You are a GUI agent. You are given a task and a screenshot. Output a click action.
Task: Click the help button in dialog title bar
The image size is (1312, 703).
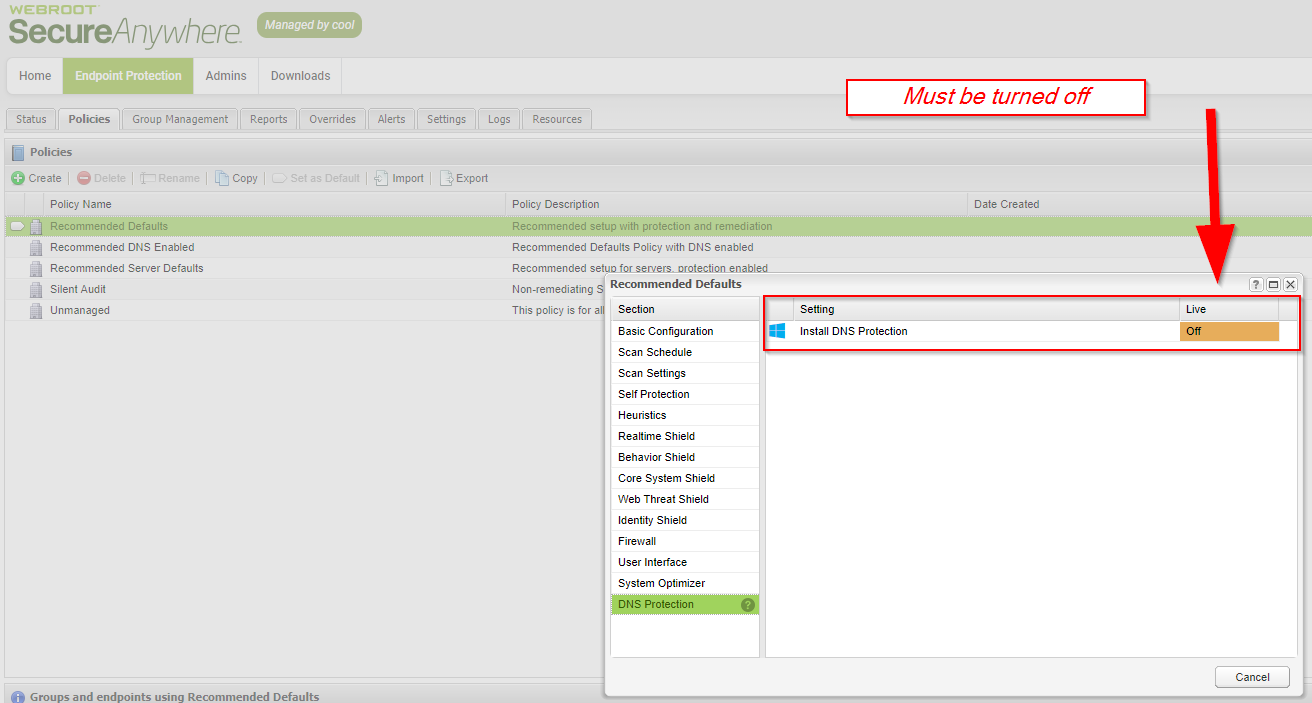click(1256, 285)
